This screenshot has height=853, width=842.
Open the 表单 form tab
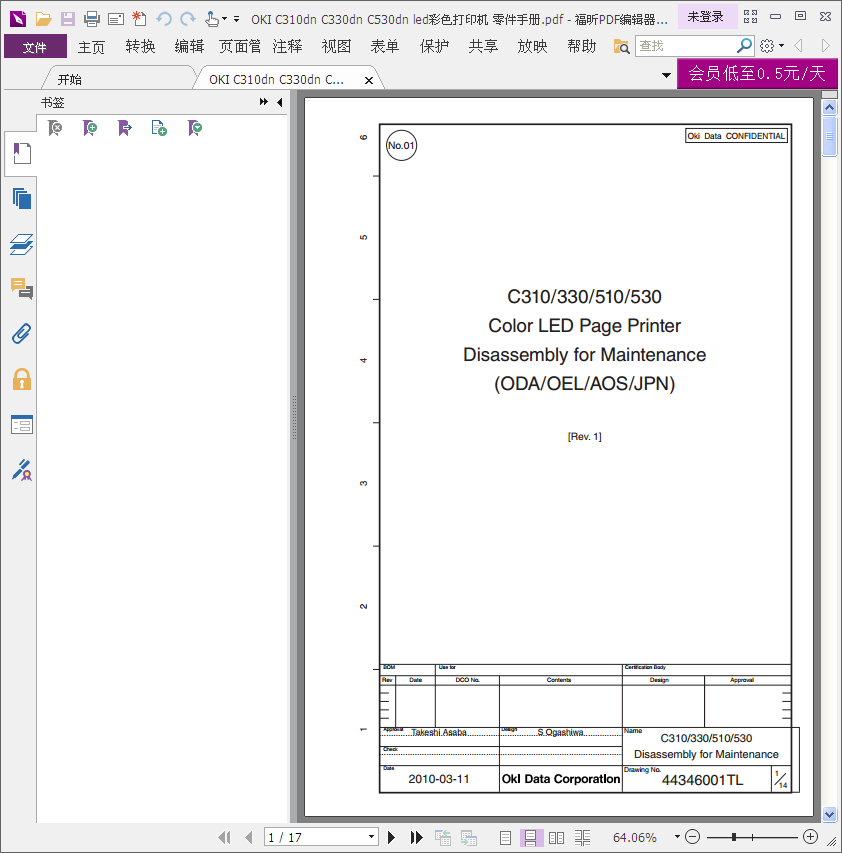(x=385, y=47)
